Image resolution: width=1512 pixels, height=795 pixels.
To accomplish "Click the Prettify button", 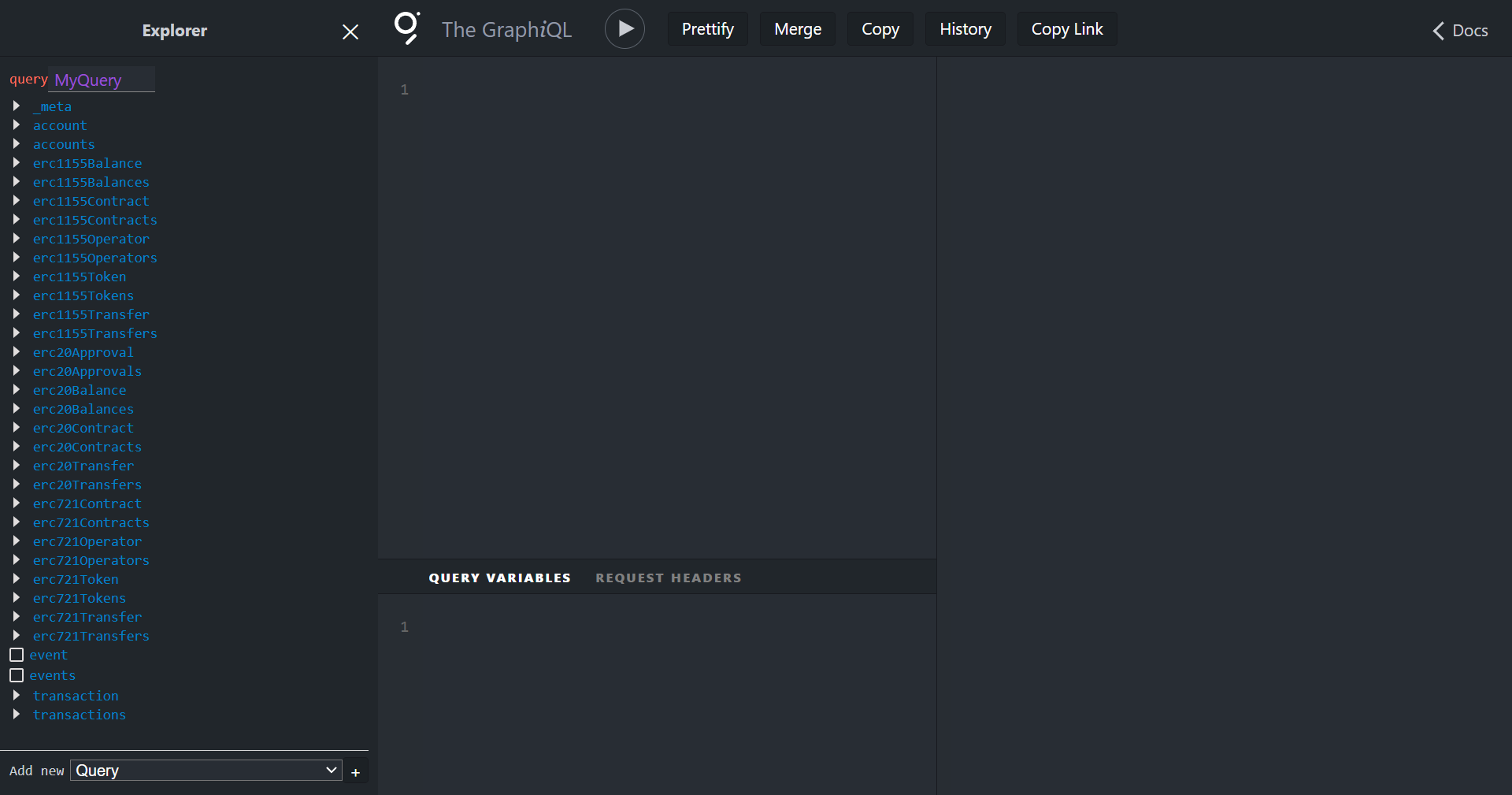I will (707, 29).
